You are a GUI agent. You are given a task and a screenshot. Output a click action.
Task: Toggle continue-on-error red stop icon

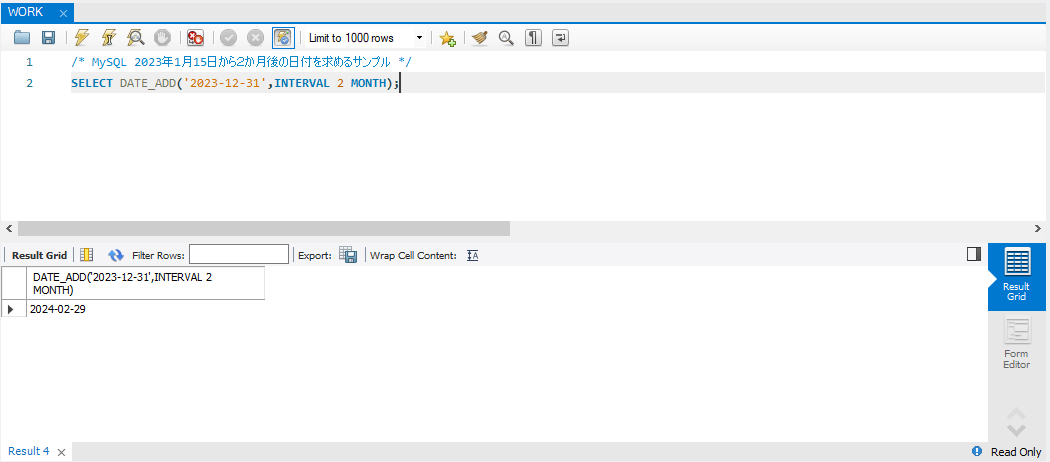[x=196, y=38]
